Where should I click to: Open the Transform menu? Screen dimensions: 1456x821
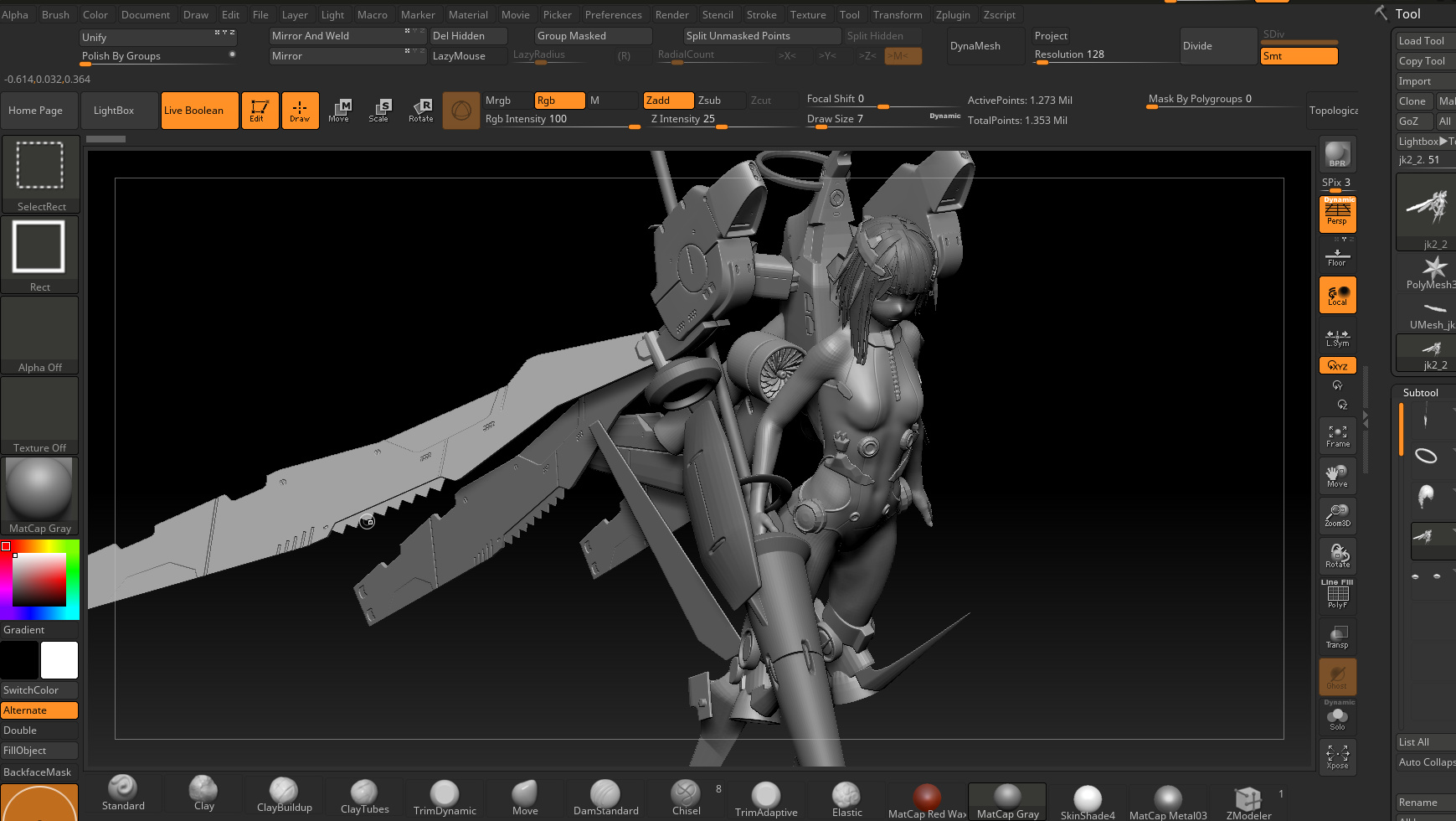[x=898, y=14]
